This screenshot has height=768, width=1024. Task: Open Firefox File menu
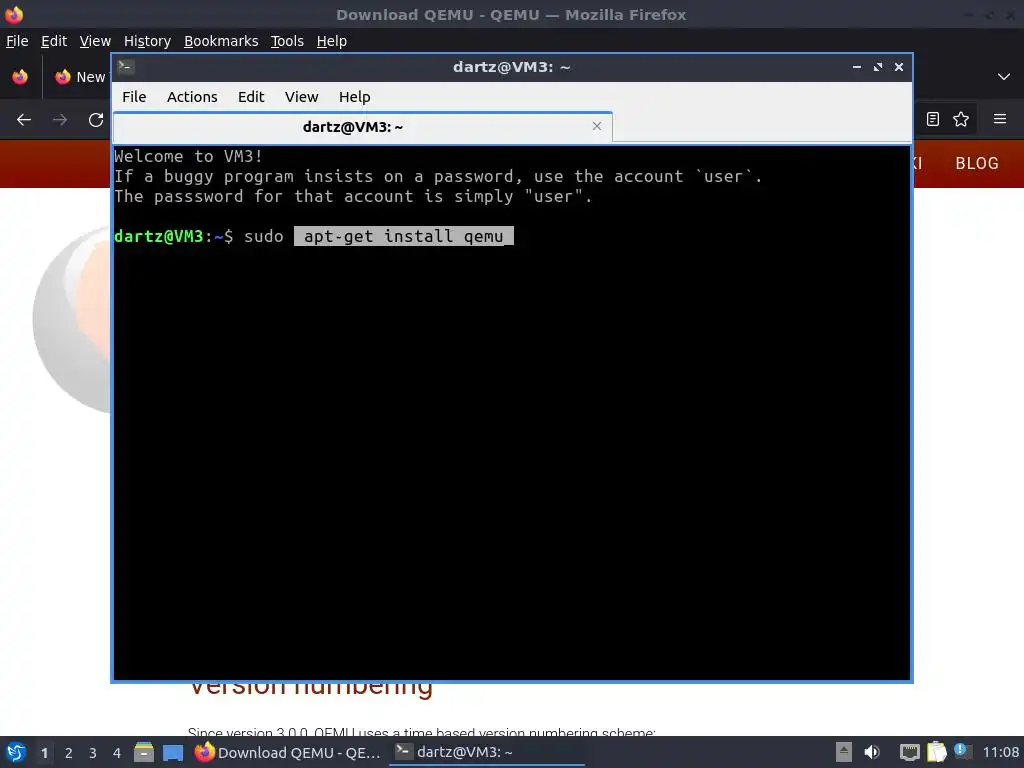point(17,41)
